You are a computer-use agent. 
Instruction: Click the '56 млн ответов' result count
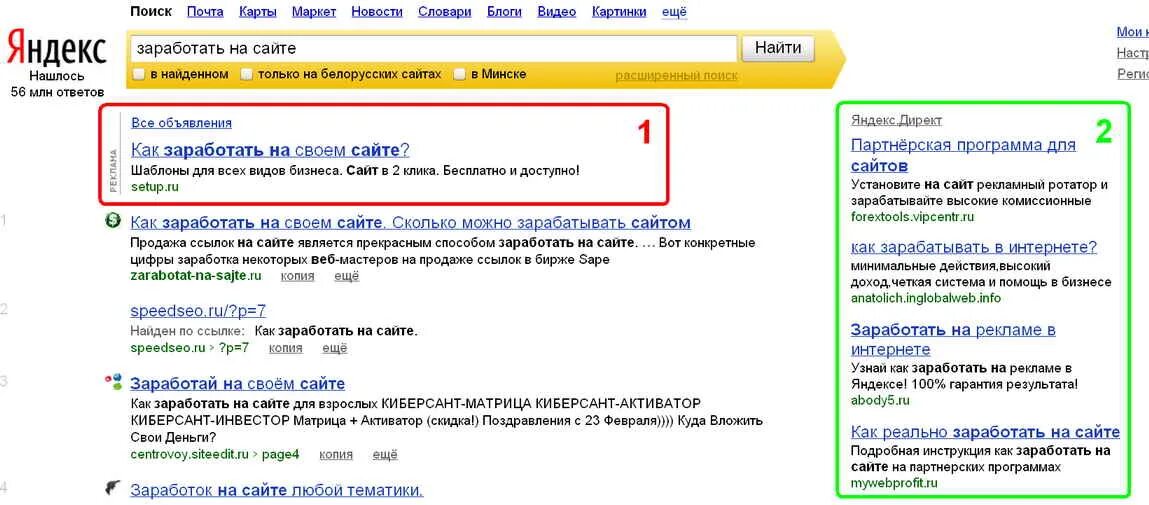click(58, 92)
